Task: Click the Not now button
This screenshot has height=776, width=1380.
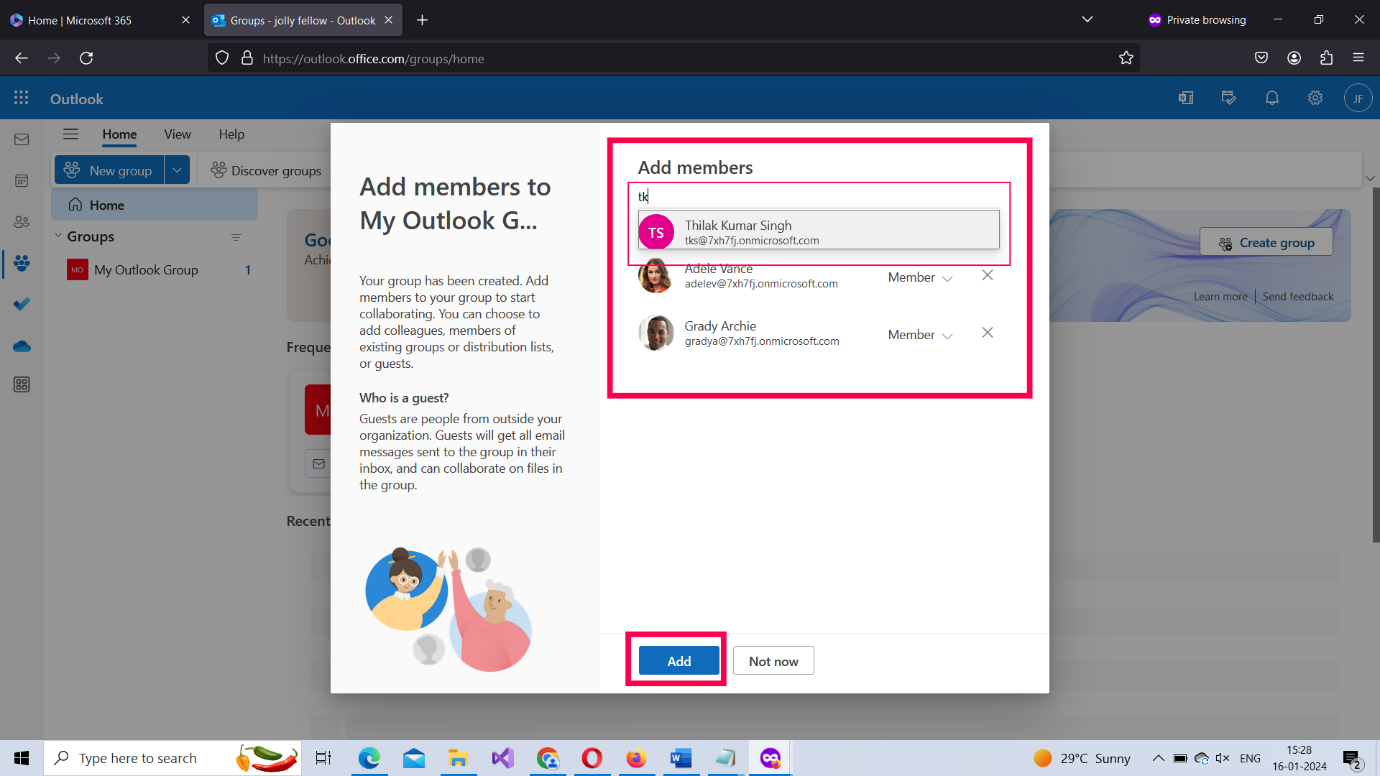Action: click(x=773, y=661)
